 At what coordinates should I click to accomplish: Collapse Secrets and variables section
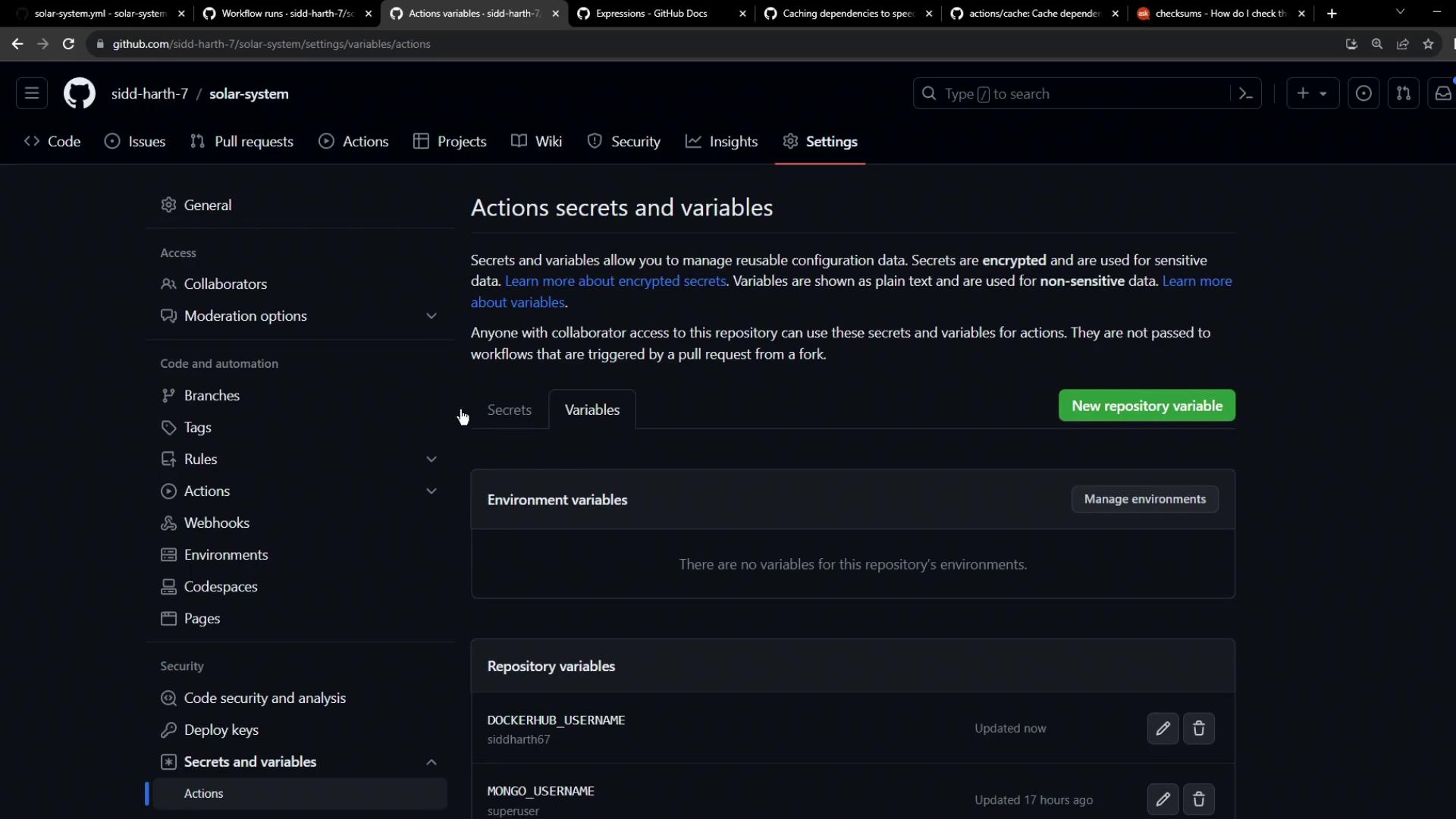coord(431,762)
